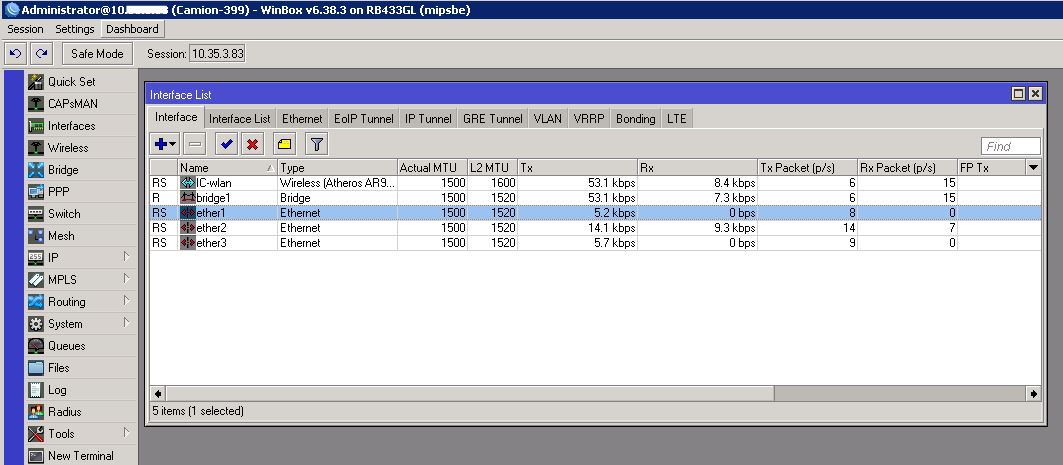This screenshot has height=465, width=1063.
Task: Expand Routing submenu arrow
Action: 126,300
